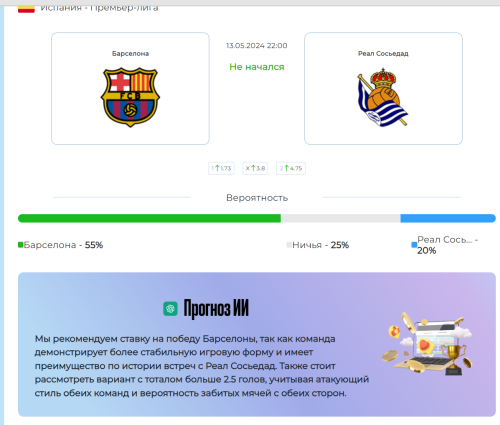Click the Не начался match status
Viewport: 500px width, 425px height.
tap(257, 67)
